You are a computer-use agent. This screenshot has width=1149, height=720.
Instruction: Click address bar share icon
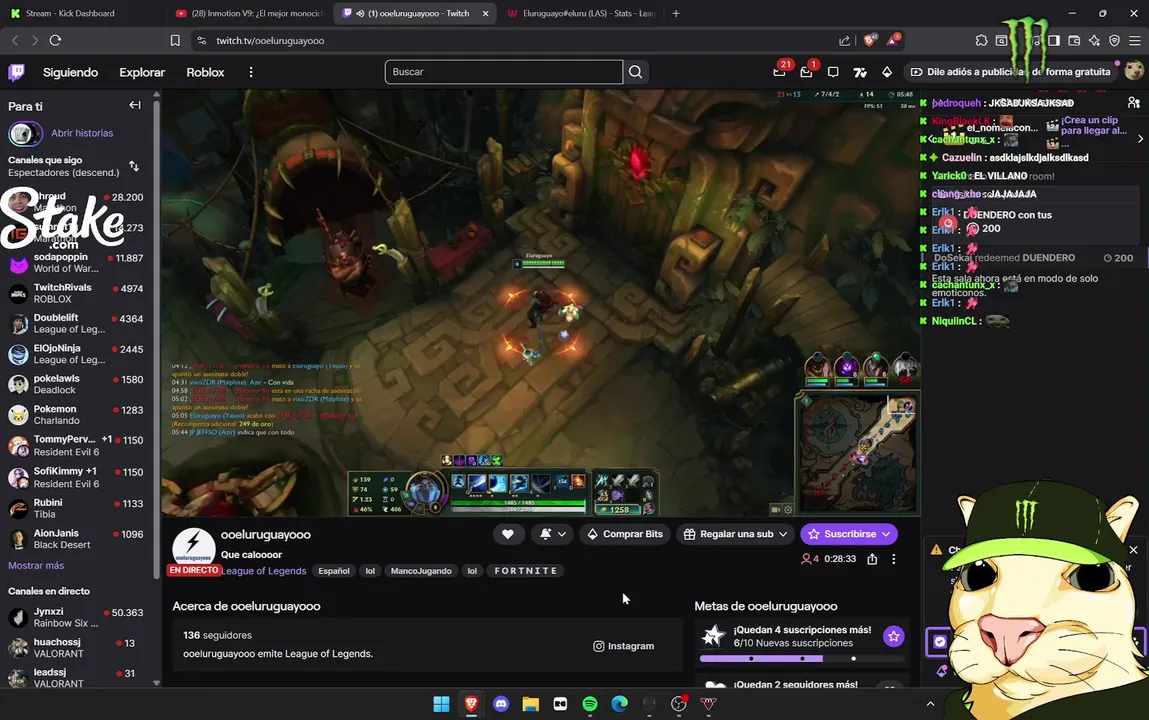(x=844, y=40)
